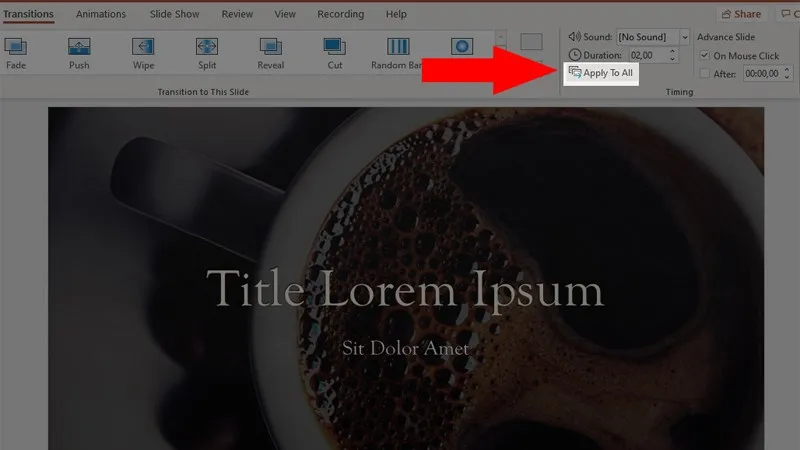Uncheck the On Mouse Click checkbox

pos(705,56)
